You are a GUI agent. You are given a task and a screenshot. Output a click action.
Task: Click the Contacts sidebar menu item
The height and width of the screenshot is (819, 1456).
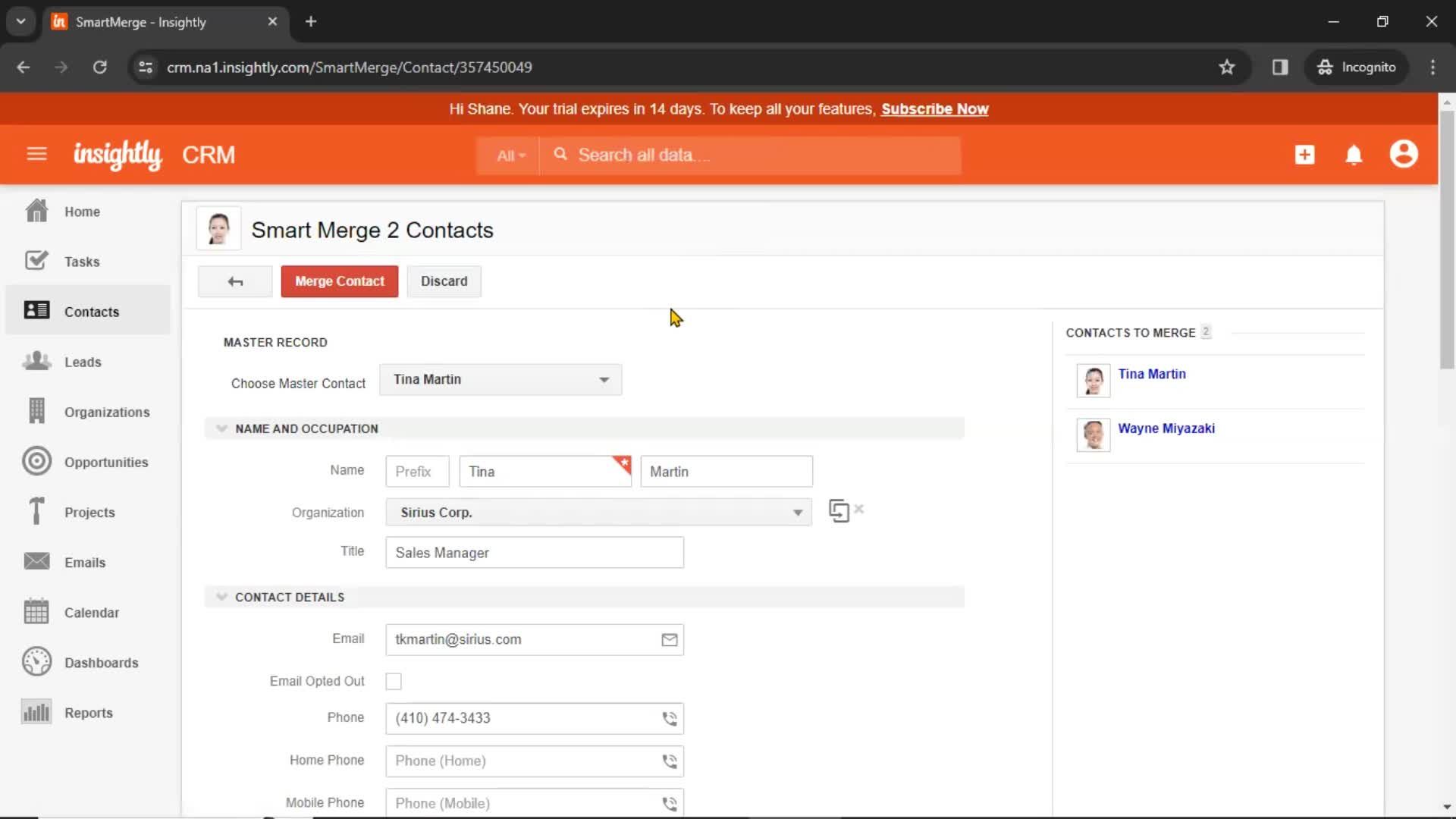pos(92,311)
